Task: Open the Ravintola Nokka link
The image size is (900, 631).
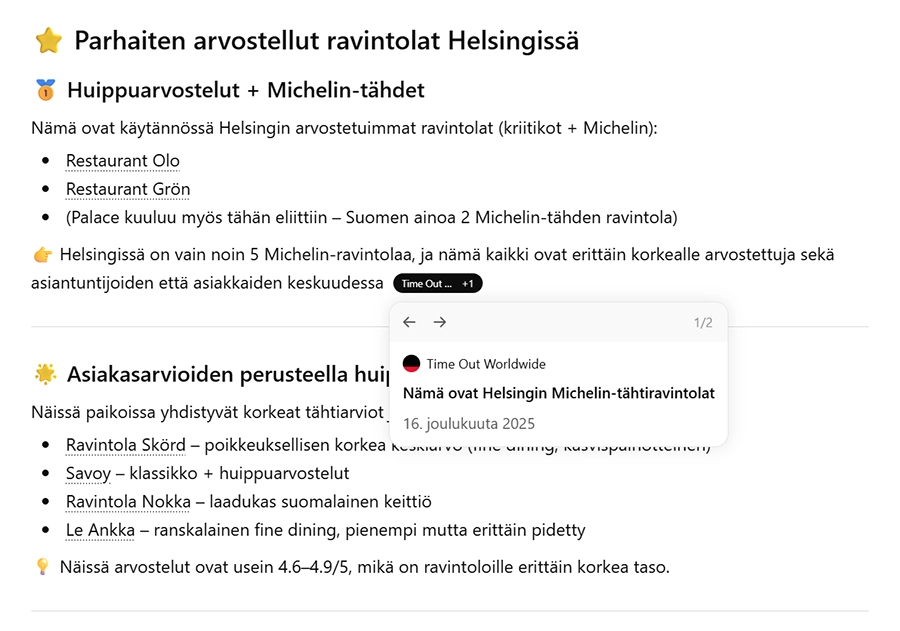Action: (128, 501)
